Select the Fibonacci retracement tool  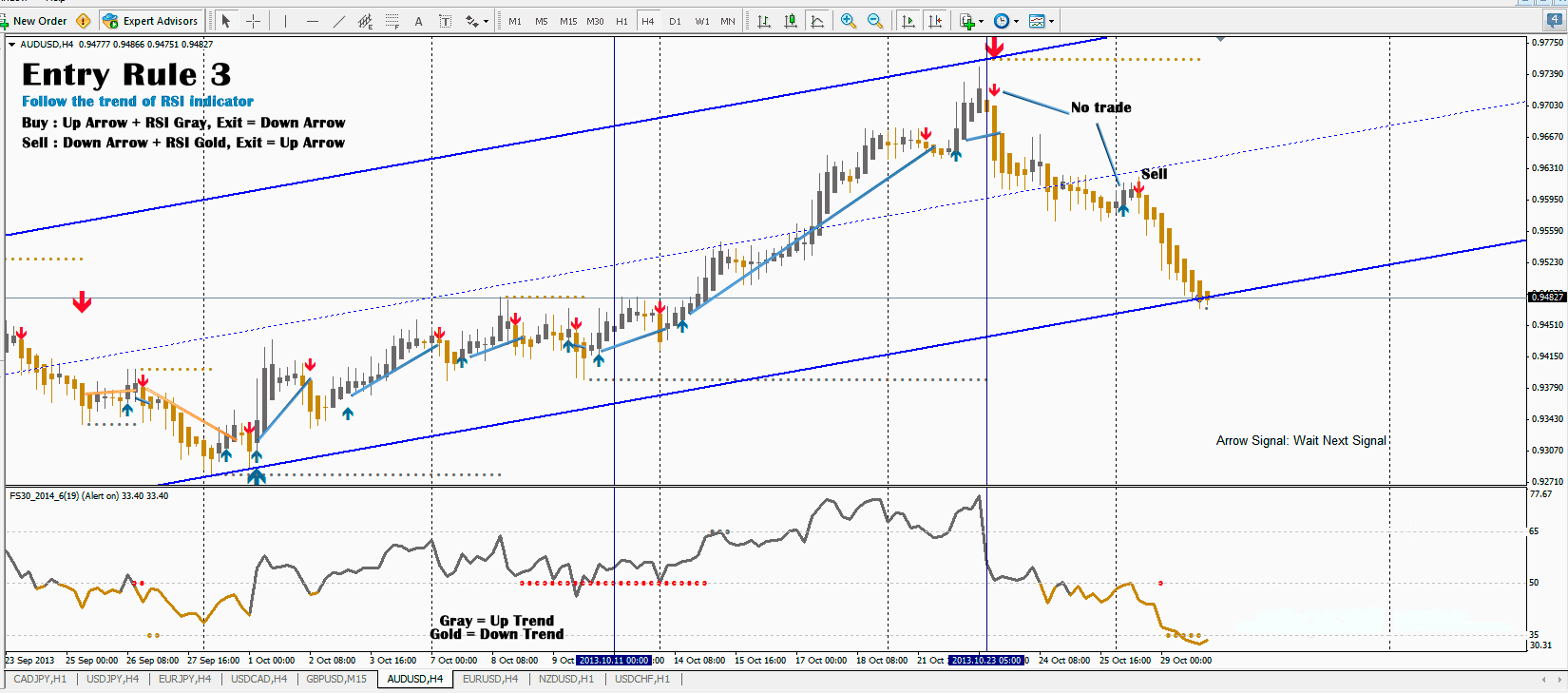(392, 21)
